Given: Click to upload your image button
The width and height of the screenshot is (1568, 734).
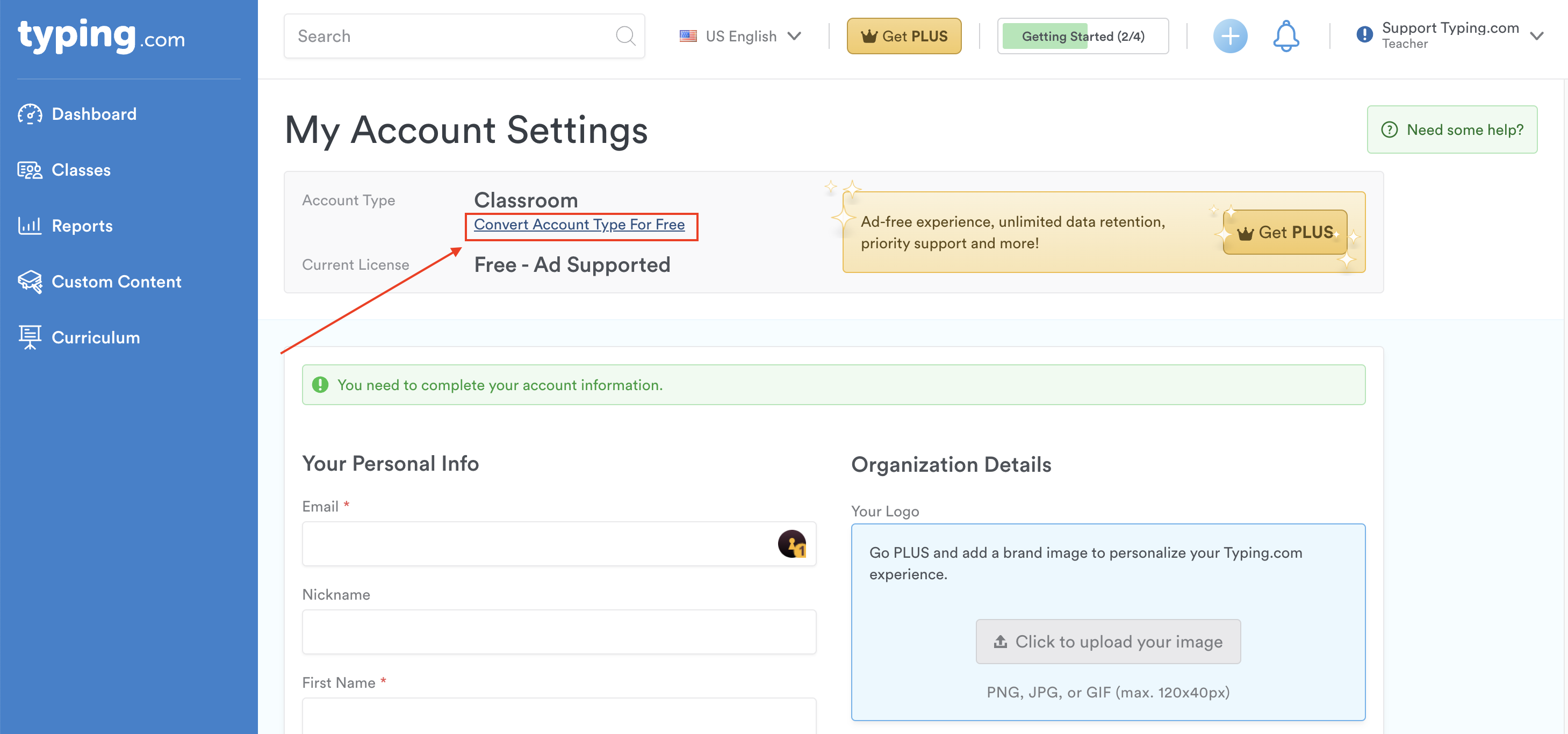Looking at the screenshot, I should click(x=1108, y=642).
